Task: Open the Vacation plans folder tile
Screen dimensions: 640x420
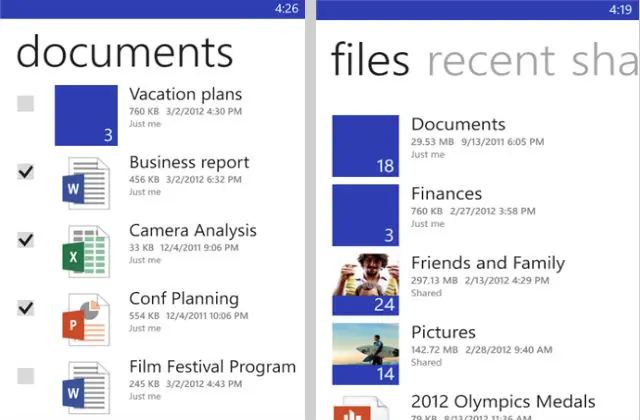Action: click(88, 114)
